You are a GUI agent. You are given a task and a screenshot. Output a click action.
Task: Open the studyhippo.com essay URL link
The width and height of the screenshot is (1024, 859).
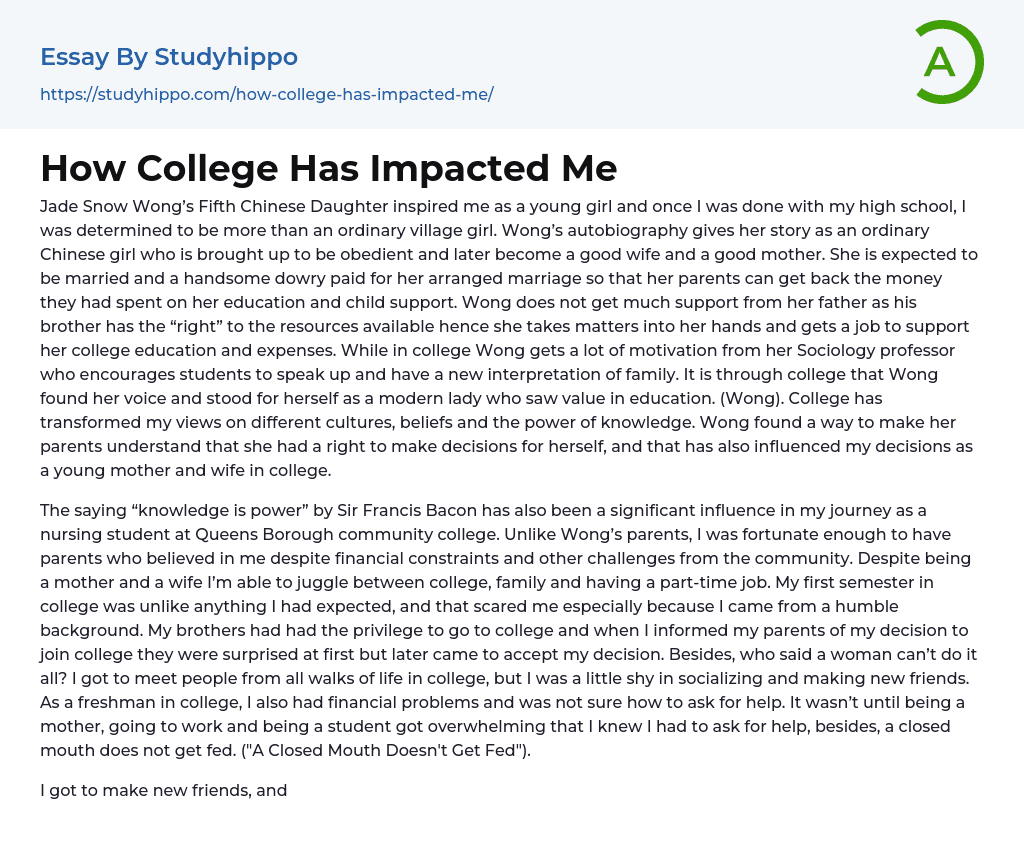[266, 95]
